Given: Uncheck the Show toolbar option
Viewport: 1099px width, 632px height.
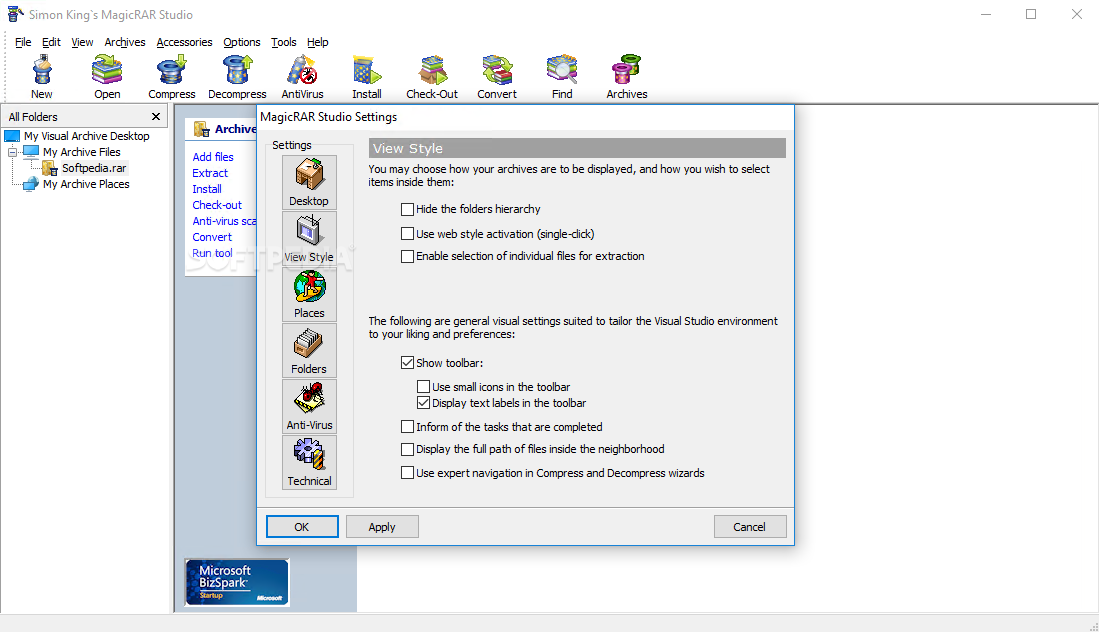Looking at the screenshot, I should tap(407, 362).
